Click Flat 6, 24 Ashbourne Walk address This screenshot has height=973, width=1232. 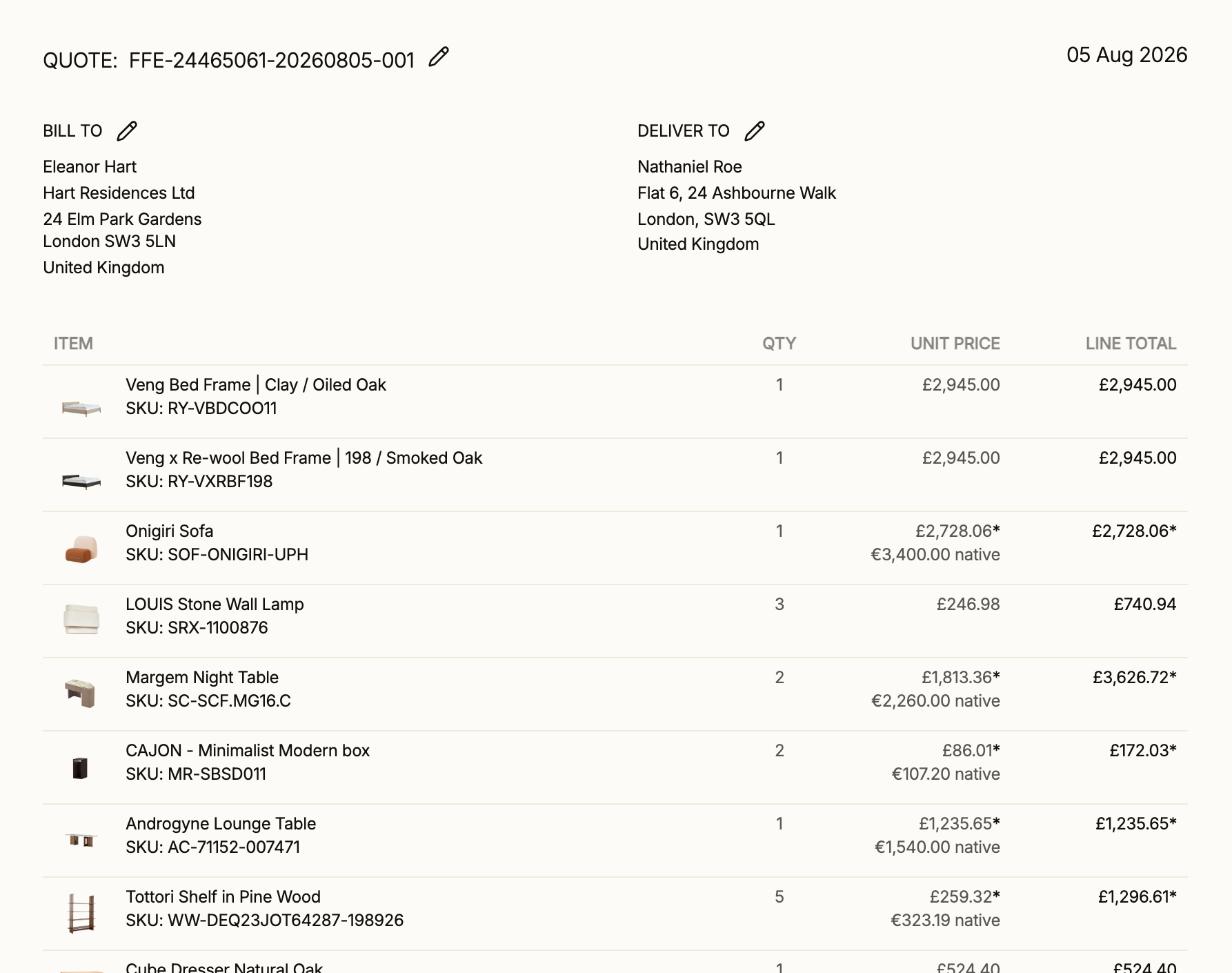click(x=737, y=193)
